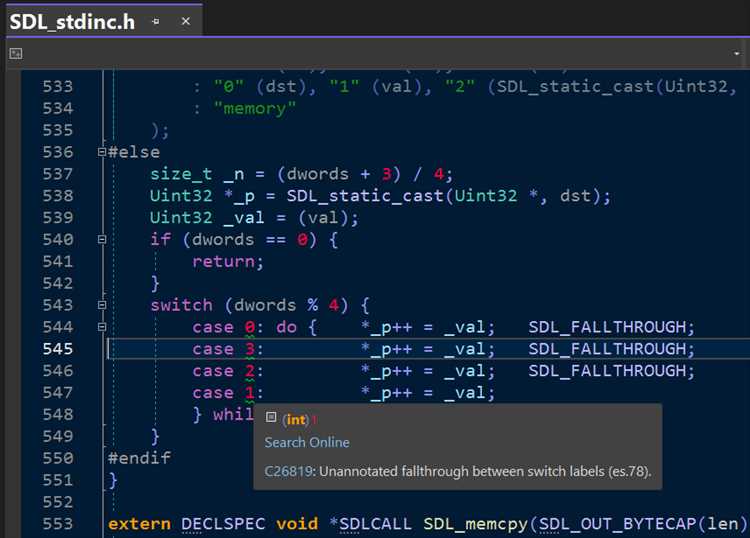
Task: Click "memory" string on line 534
Action: pos(254,109)
